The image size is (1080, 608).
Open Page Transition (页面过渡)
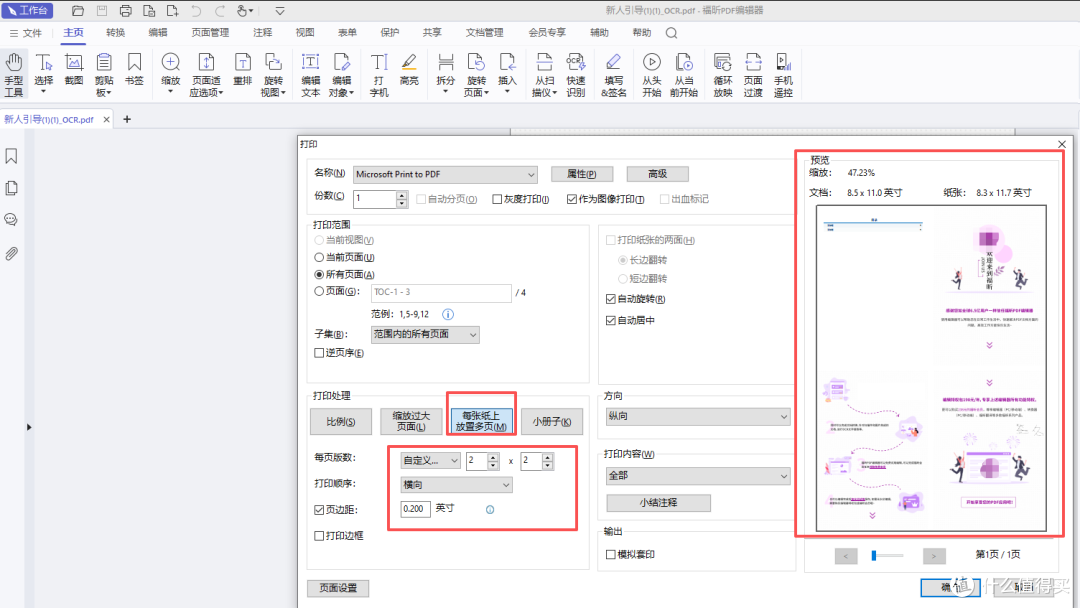tap(753, 74)
